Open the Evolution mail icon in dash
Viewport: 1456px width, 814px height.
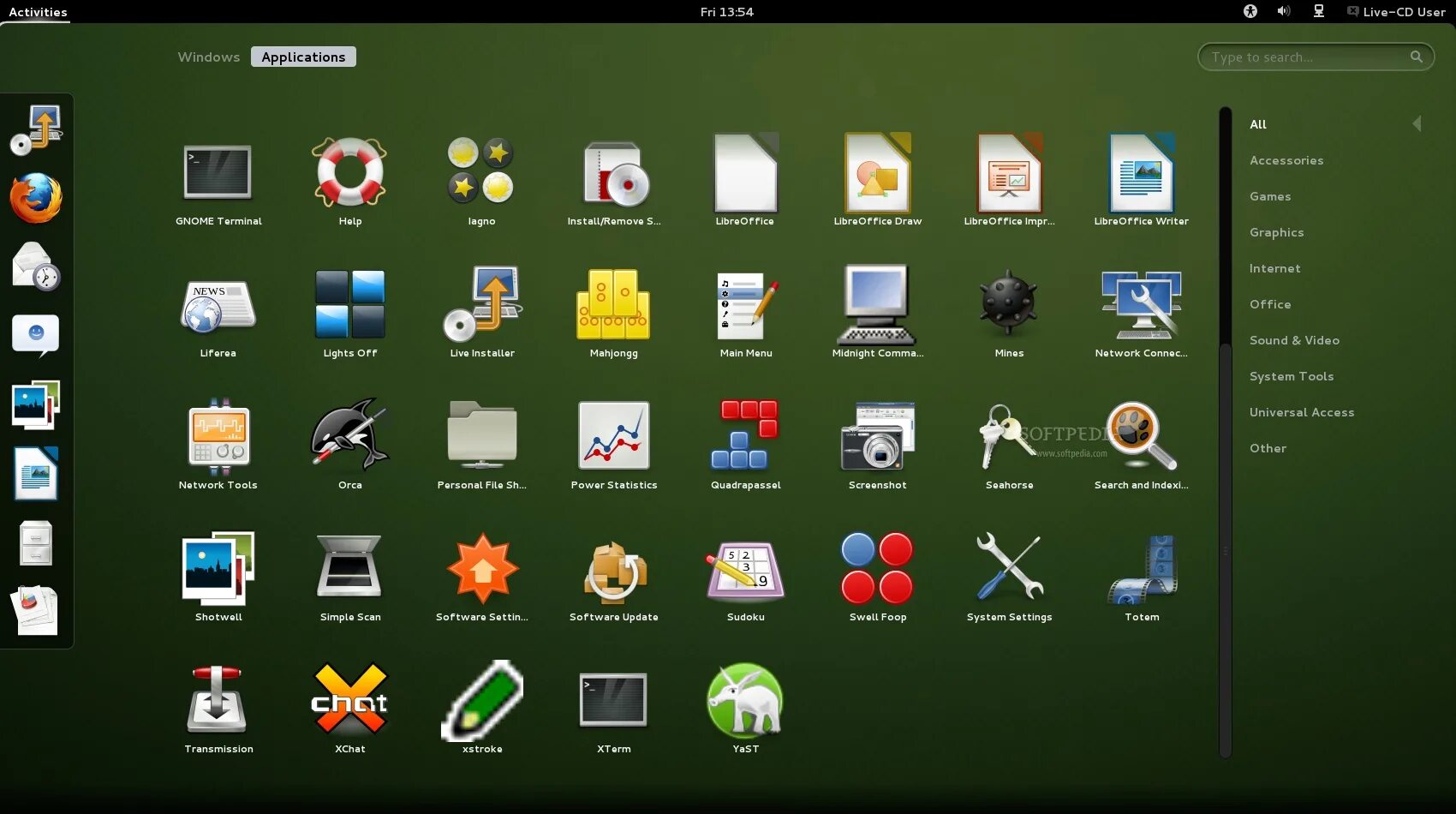tap(36, 266)
